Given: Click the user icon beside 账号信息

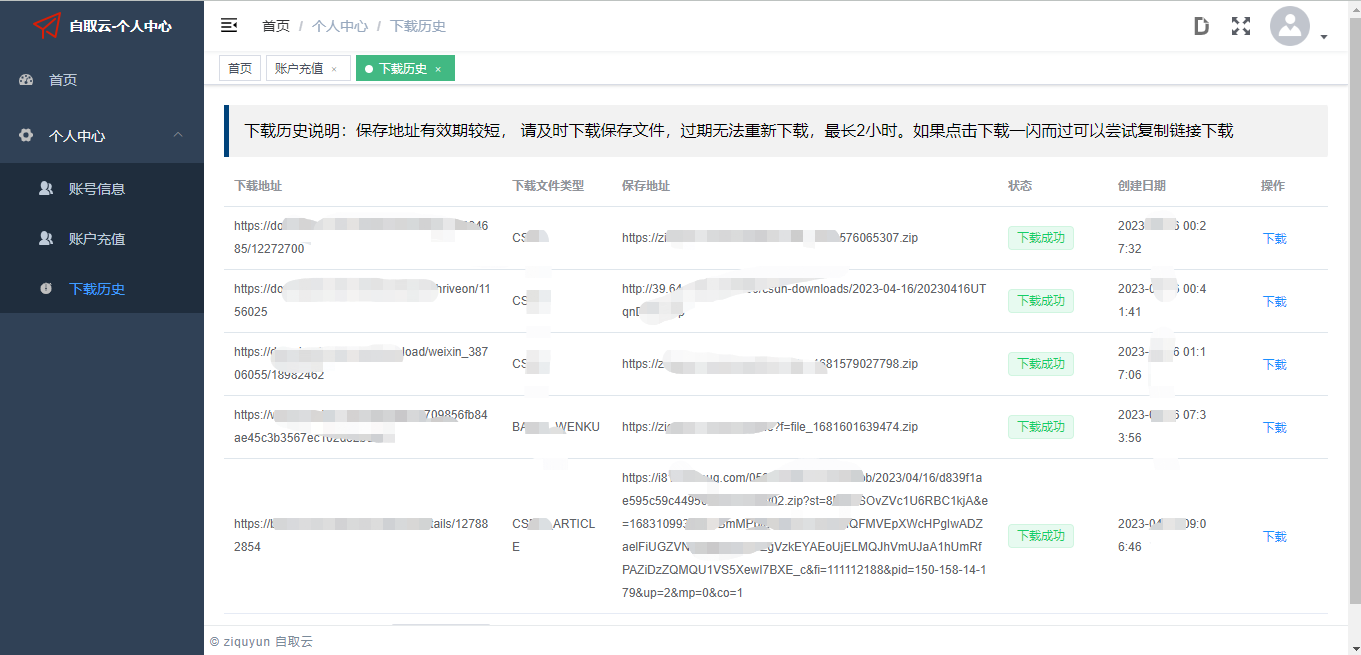Looking at the screenshot, I should [46, 188].
